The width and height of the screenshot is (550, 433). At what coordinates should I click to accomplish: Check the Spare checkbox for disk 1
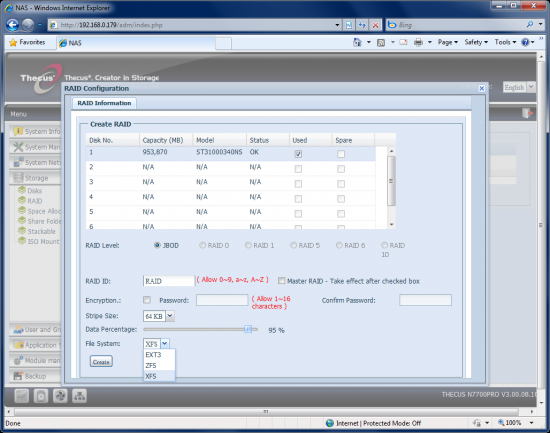pos(341,154)
